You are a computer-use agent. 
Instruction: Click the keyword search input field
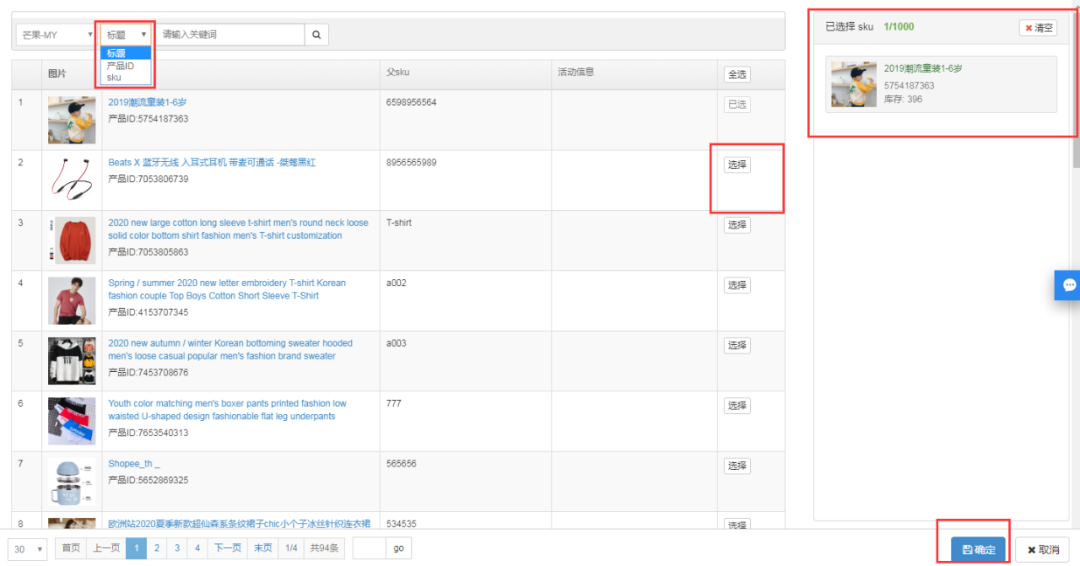tap(230, 35)
